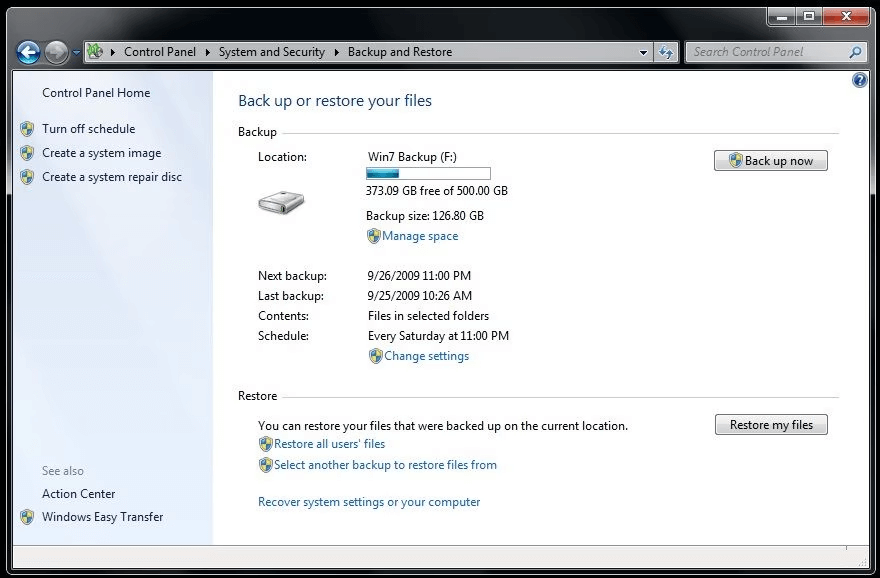This screenshot has width=880, height=578.
Task: Open the Change settings link
Action: pyautogui.click(x=426, y=355)
